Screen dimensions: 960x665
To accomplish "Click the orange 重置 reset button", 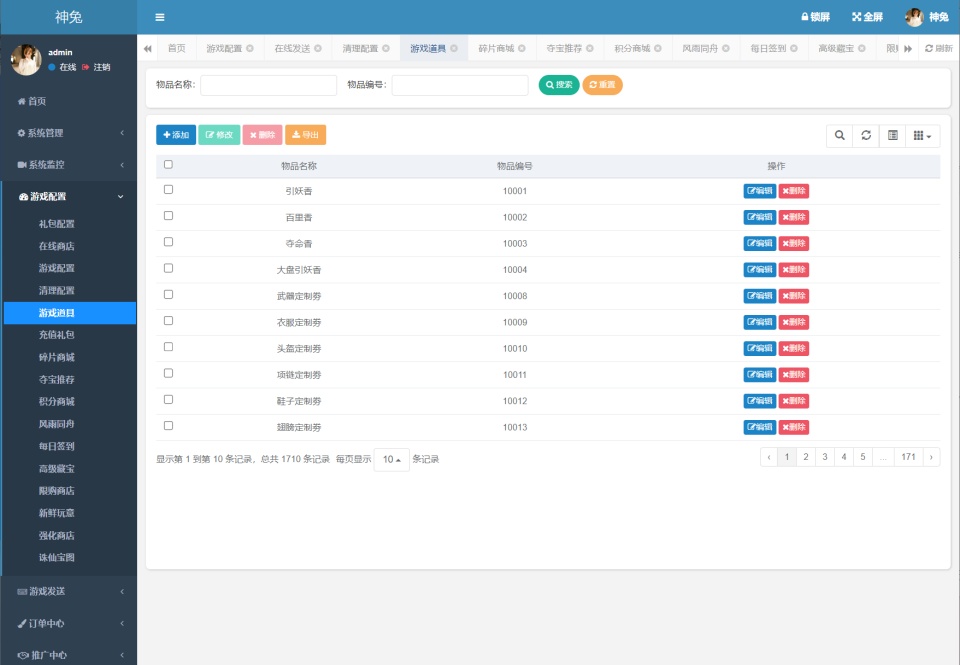I will pos(602,85).
